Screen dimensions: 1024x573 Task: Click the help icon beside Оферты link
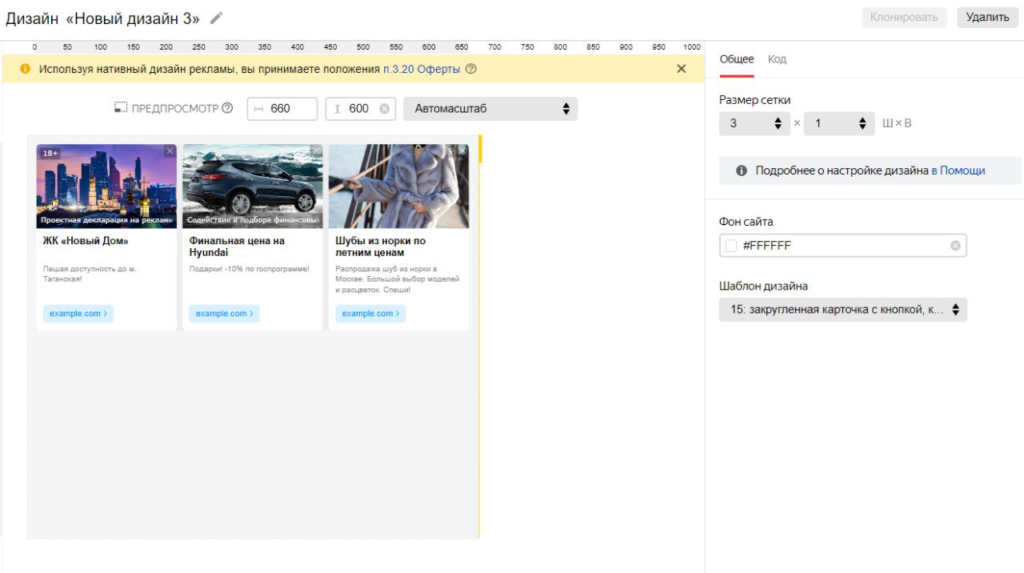[x=470, y=69]
